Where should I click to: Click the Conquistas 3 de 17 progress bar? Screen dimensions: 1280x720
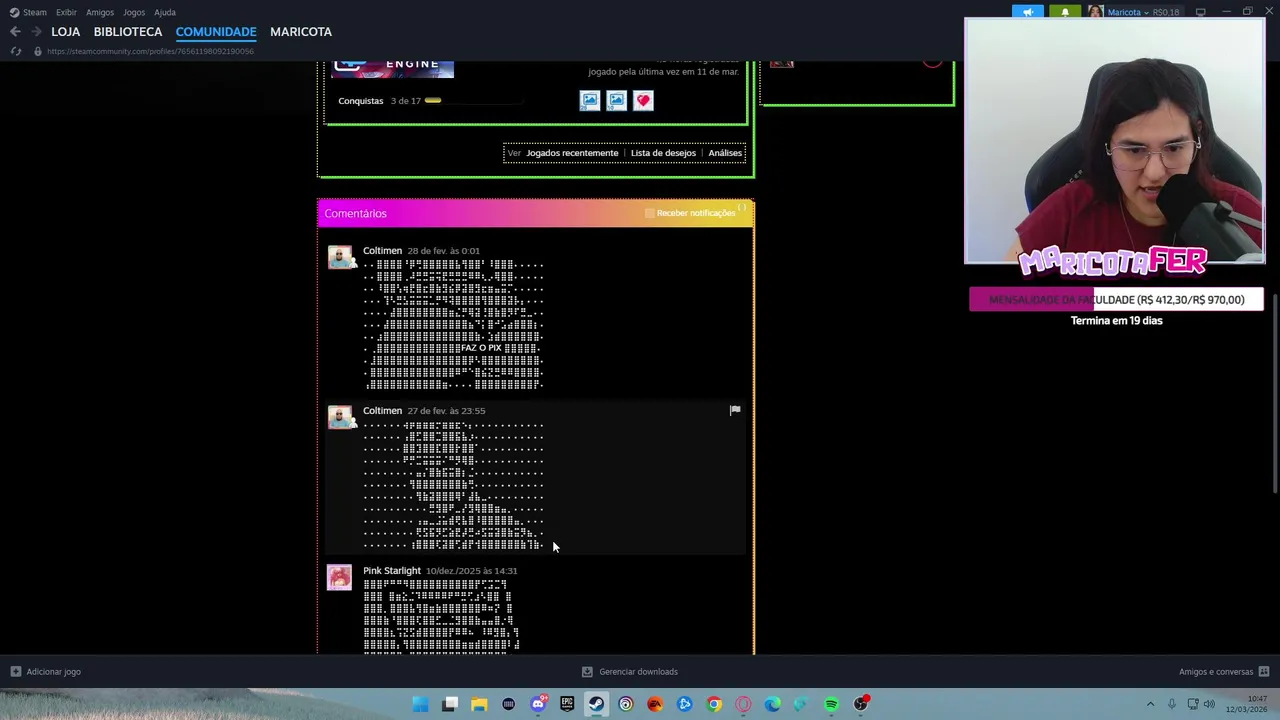coord(473,101)
